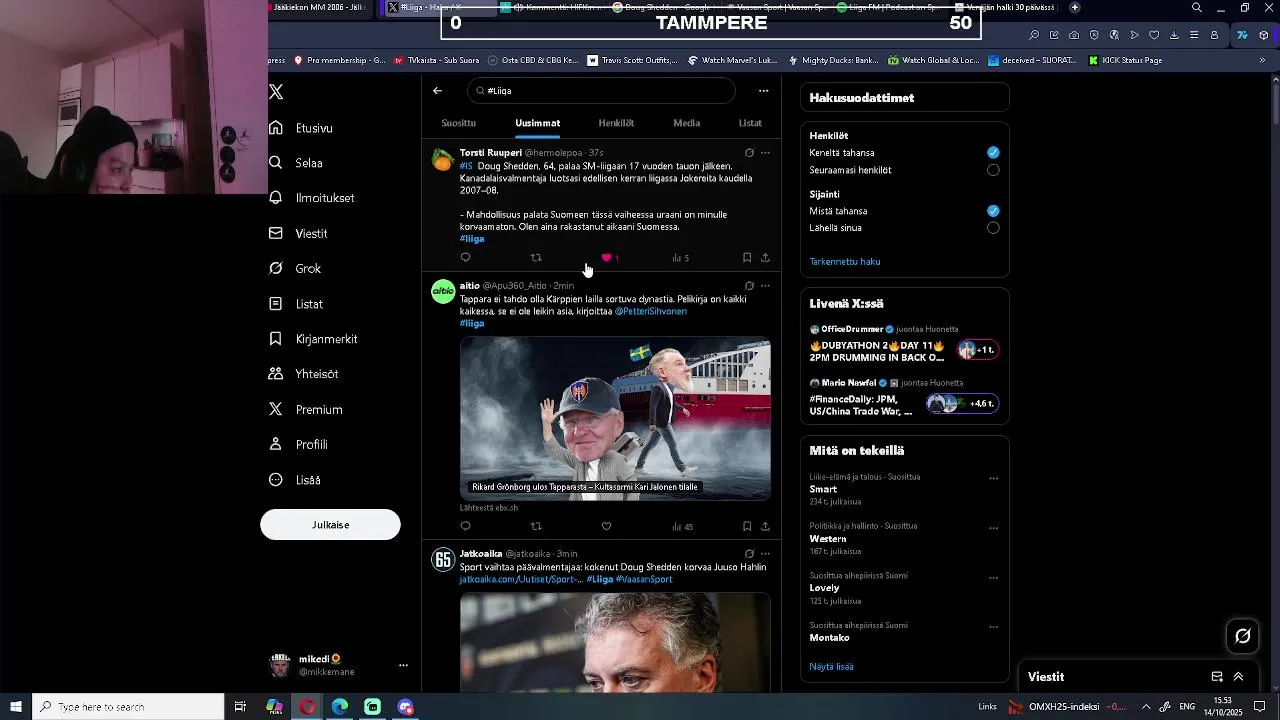Open account menu dots next to mikedi
The height and width of the screenshot is (720, 1280).
(x=403, y=665)
